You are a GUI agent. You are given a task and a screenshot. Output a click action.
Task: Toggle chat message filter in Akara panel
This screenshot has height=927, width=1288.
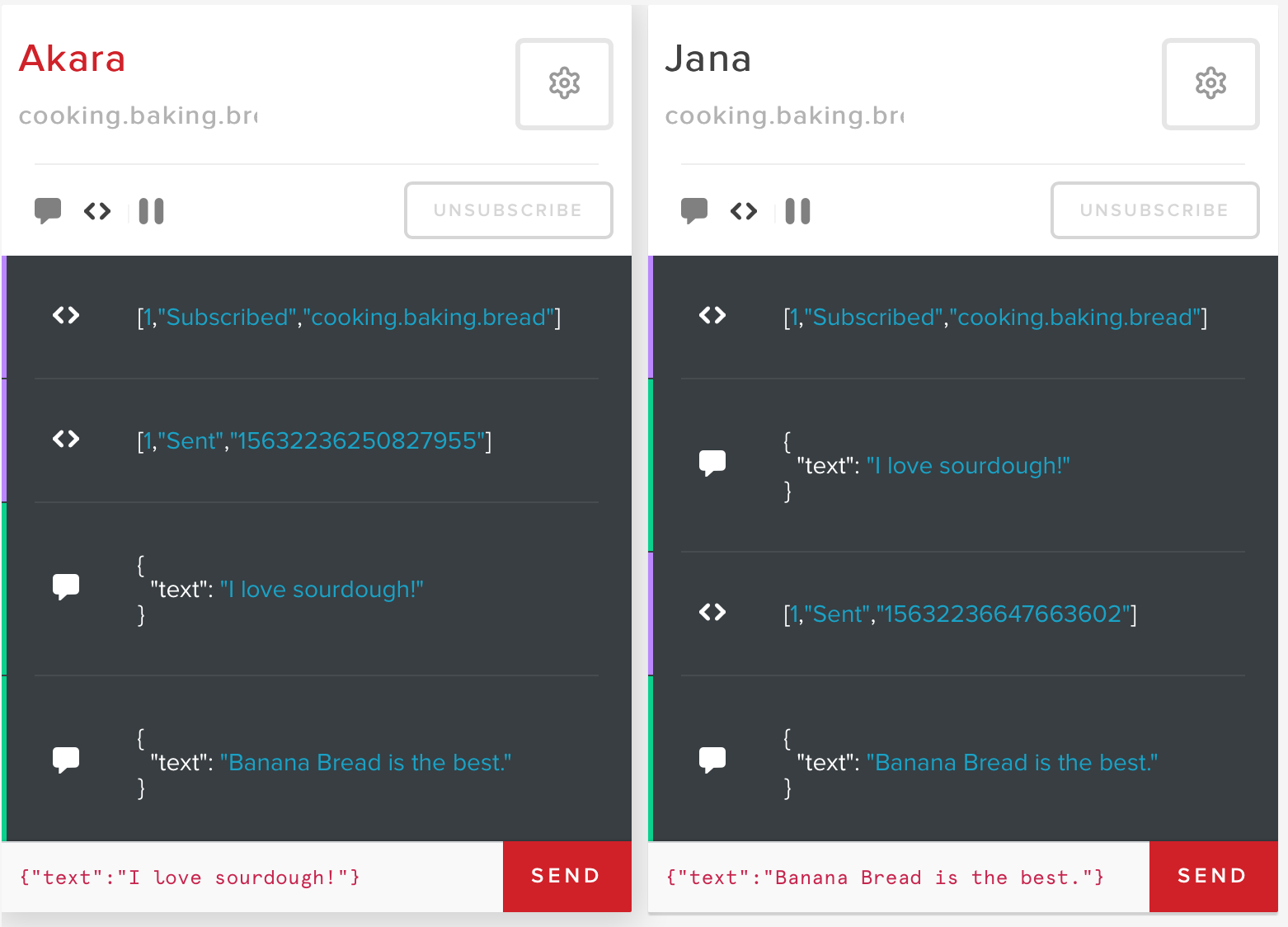coord(48,211)
